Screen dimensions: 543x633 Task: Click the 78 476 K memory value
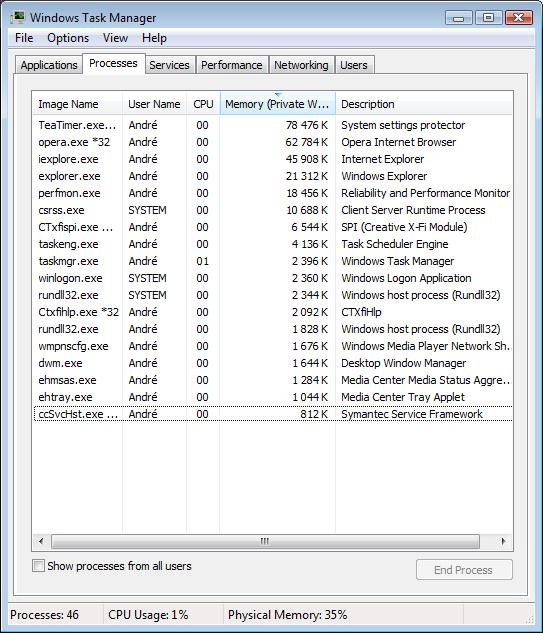pyautogui.click(x=307, y=125)
